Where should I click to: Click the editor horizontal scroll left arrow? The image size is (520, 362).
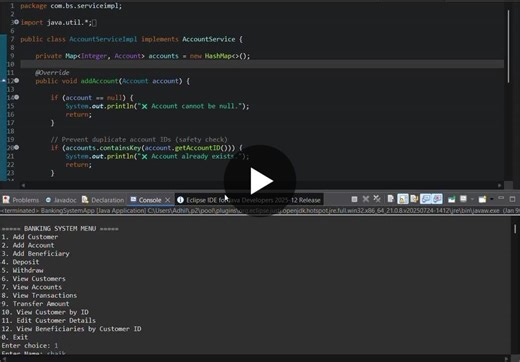23,185
